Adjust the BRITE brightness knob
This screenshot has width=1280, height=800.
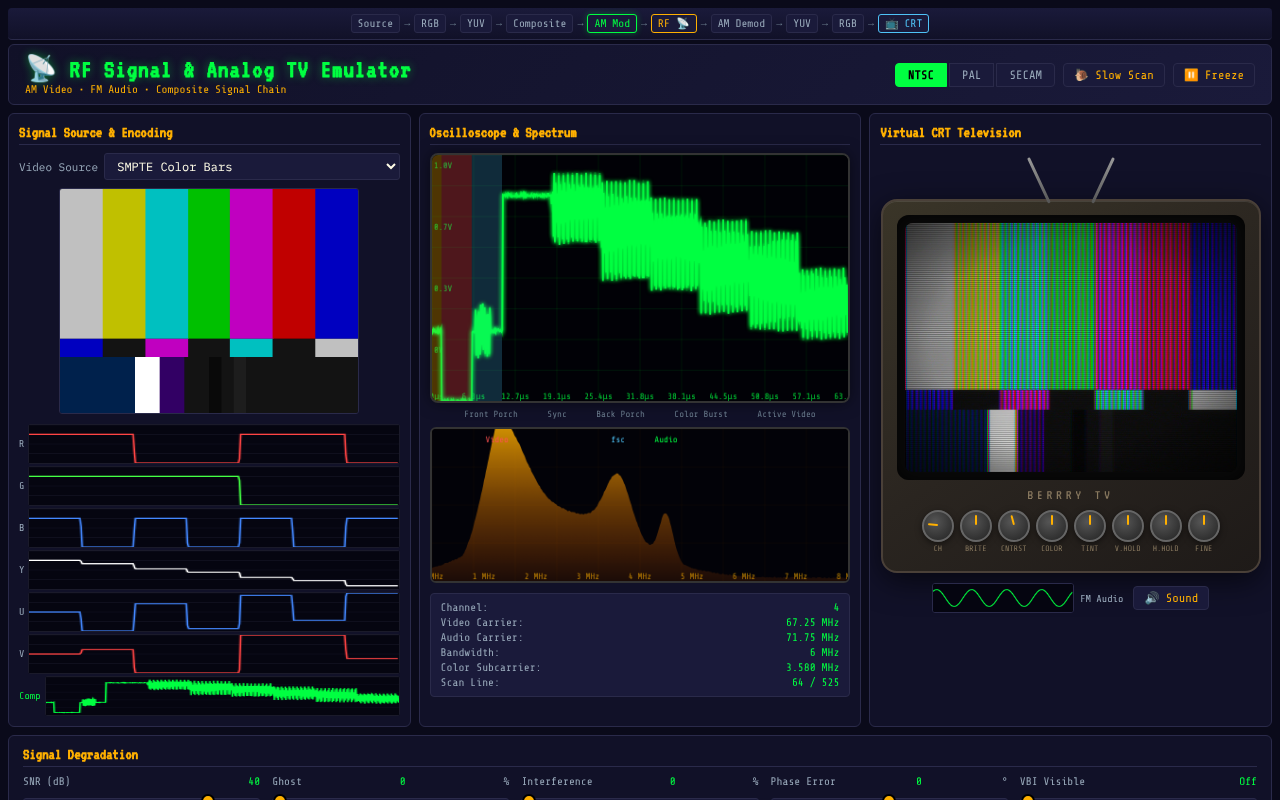976,526
